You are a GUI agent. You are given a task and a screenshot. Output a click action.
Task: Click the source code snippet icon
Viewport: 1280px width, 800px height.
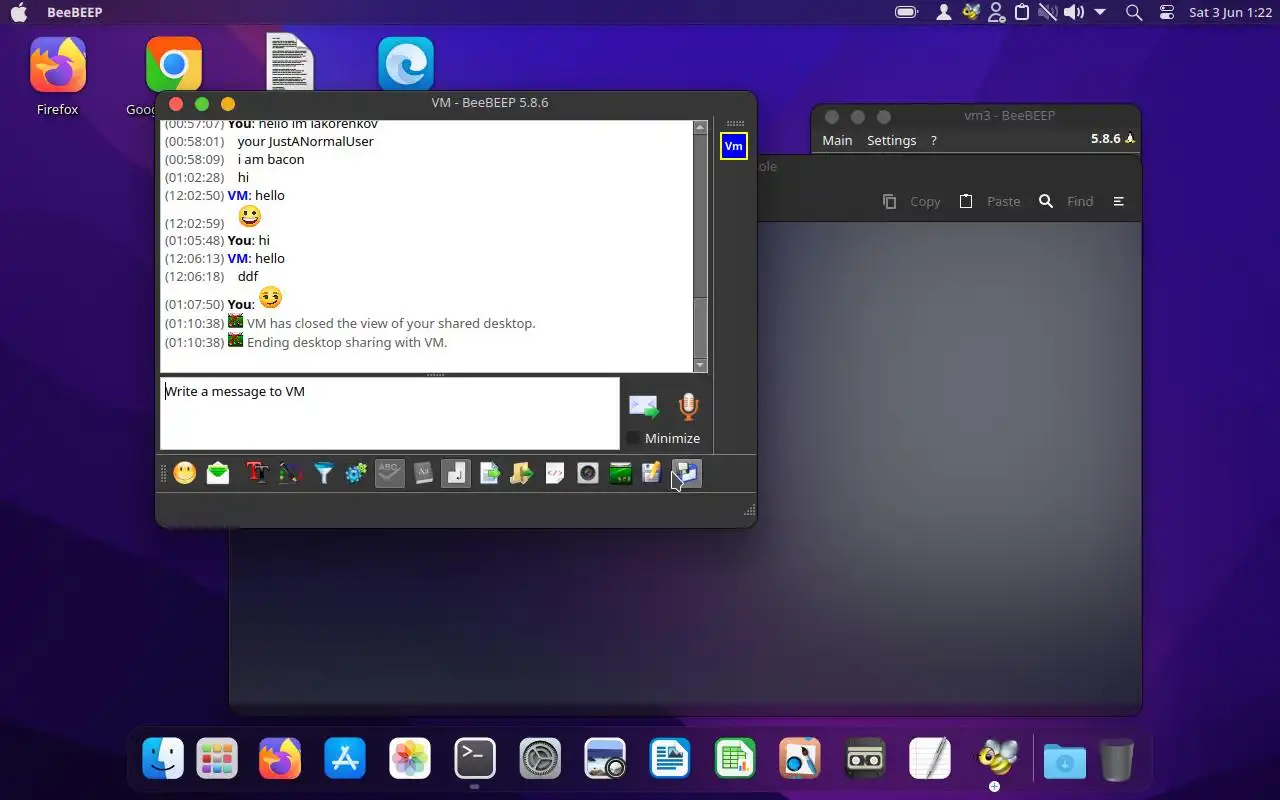point(555,473)
